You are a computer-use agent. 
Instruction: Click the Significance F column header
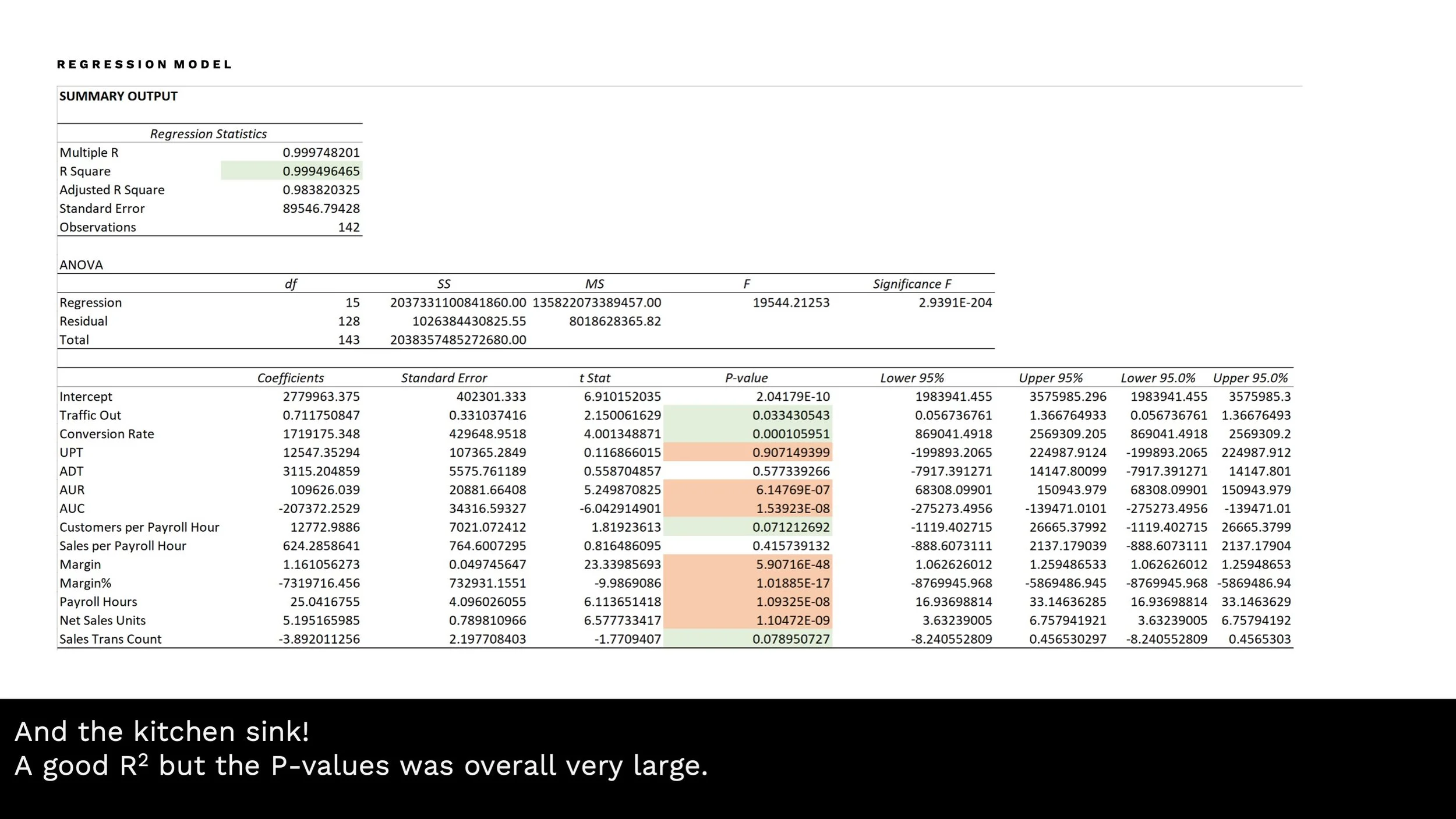911,284
